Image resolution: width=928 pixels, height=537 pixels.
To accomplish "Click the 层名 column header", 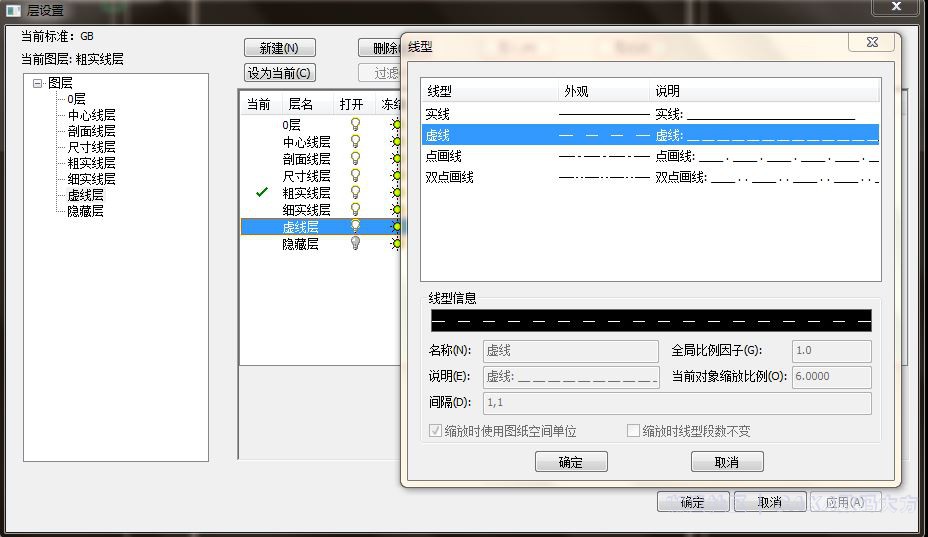I will point(306,104).
